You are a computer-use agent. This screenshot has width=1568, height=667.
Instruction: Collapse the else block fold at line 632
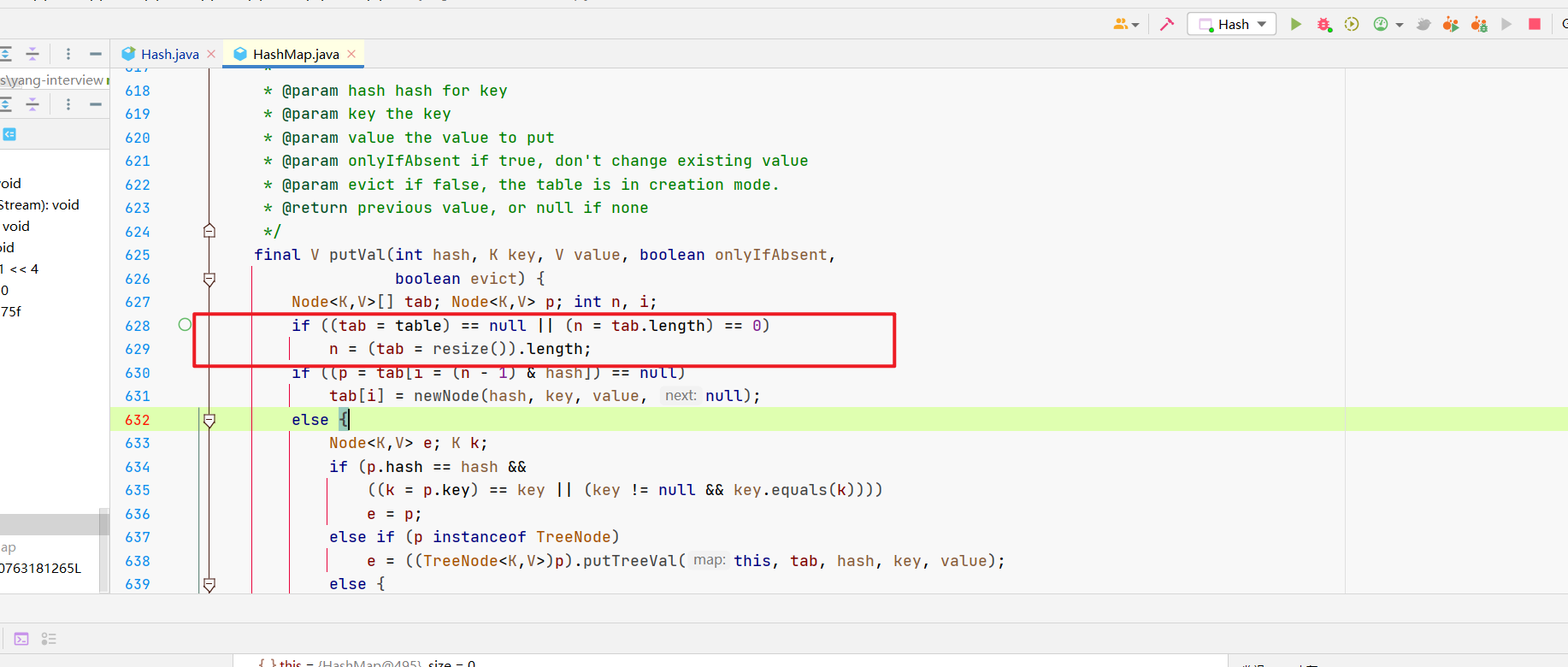click(x=209, y=420)
